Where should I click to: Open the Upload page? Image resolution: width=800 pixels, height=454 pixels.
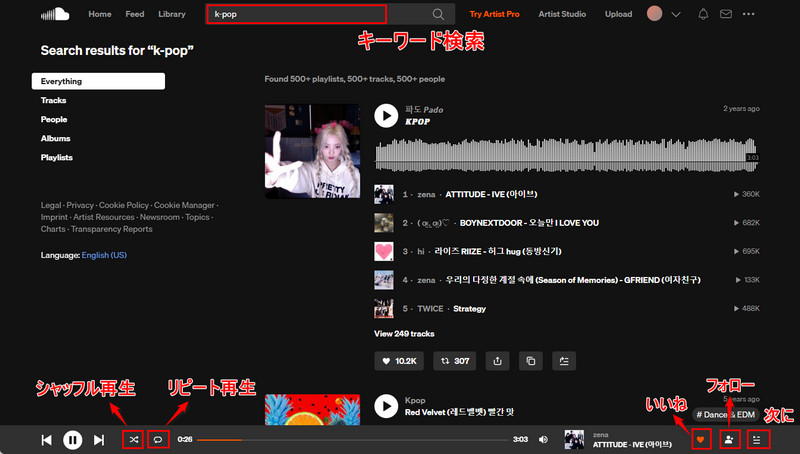click(618, 14)
